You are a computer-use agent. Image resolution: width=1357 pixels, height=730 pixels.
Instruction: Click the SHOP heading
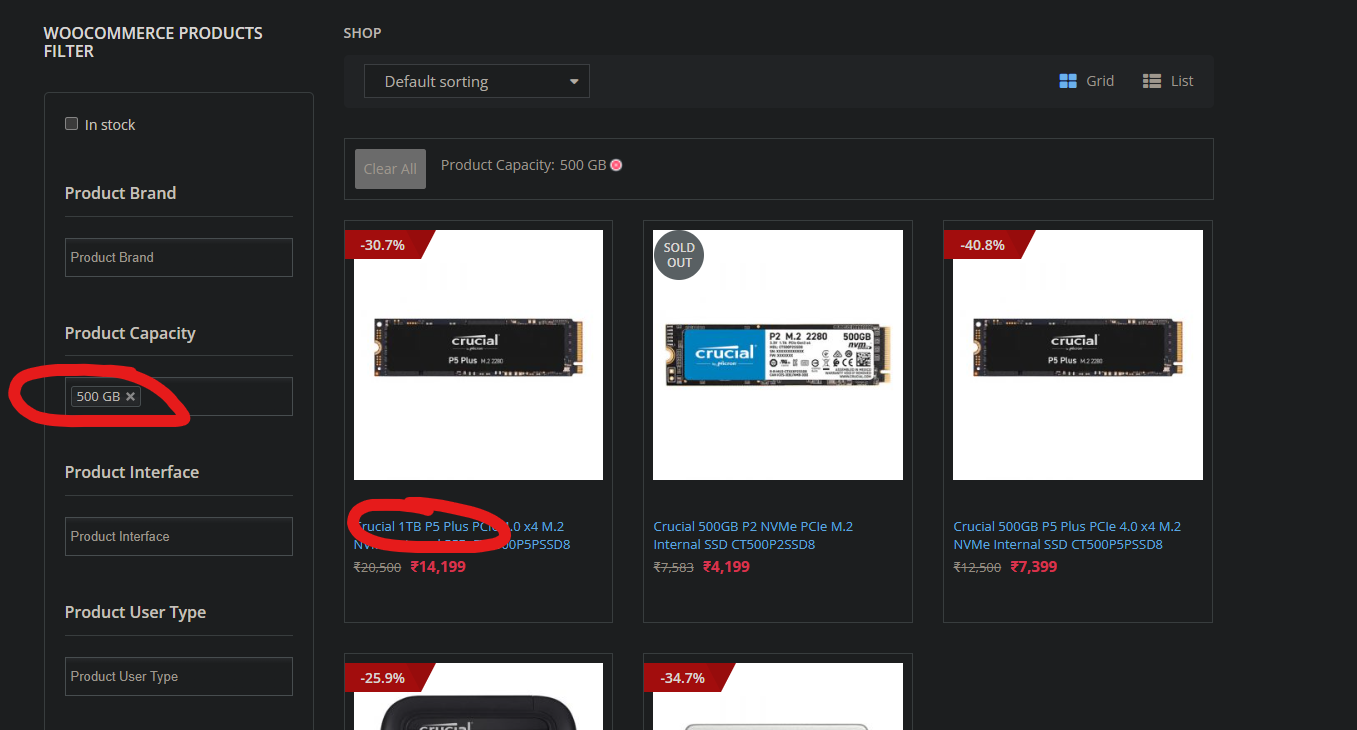coord(362,33)
